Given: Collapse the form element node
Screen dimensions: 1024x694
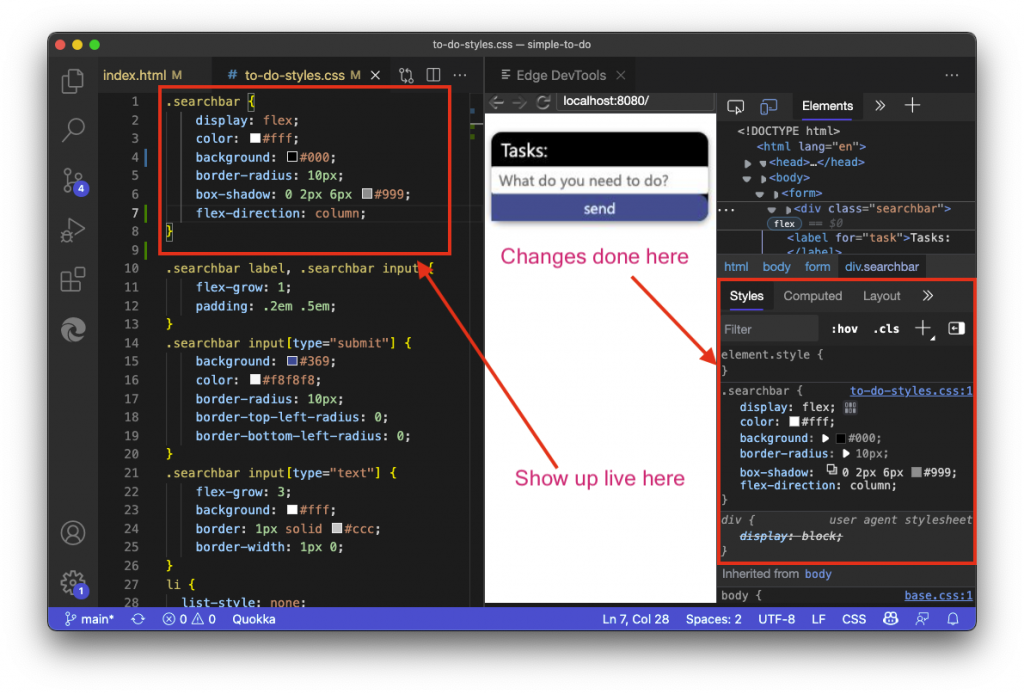Looking at the screenshot, I should [760, 194].
